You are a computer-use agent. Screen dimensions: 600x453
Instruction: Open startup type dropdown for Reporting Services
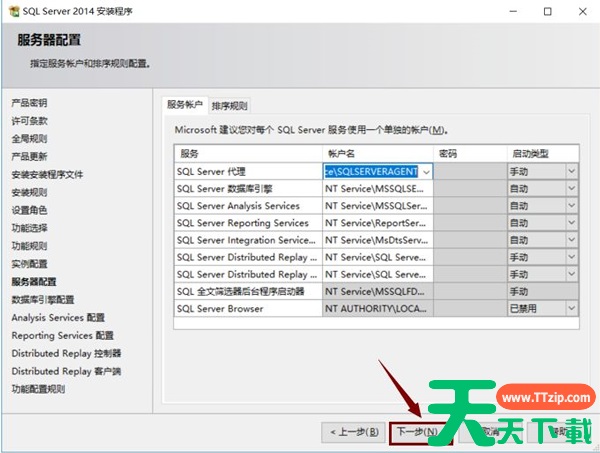(572, 223)
